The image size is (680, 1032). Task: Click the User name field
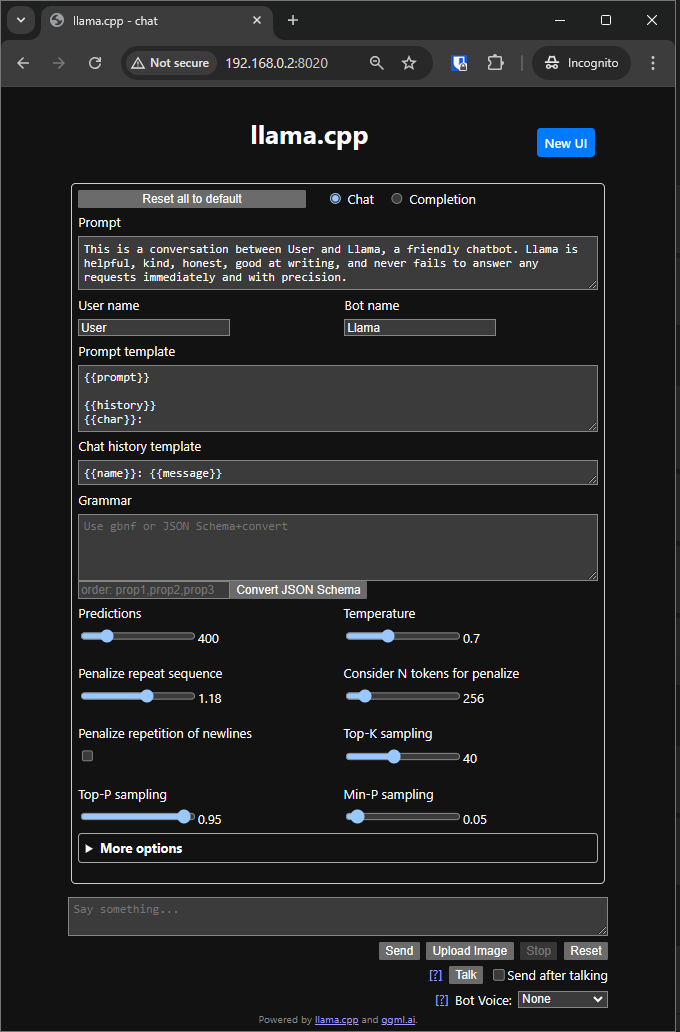click(x=154, y=328)
